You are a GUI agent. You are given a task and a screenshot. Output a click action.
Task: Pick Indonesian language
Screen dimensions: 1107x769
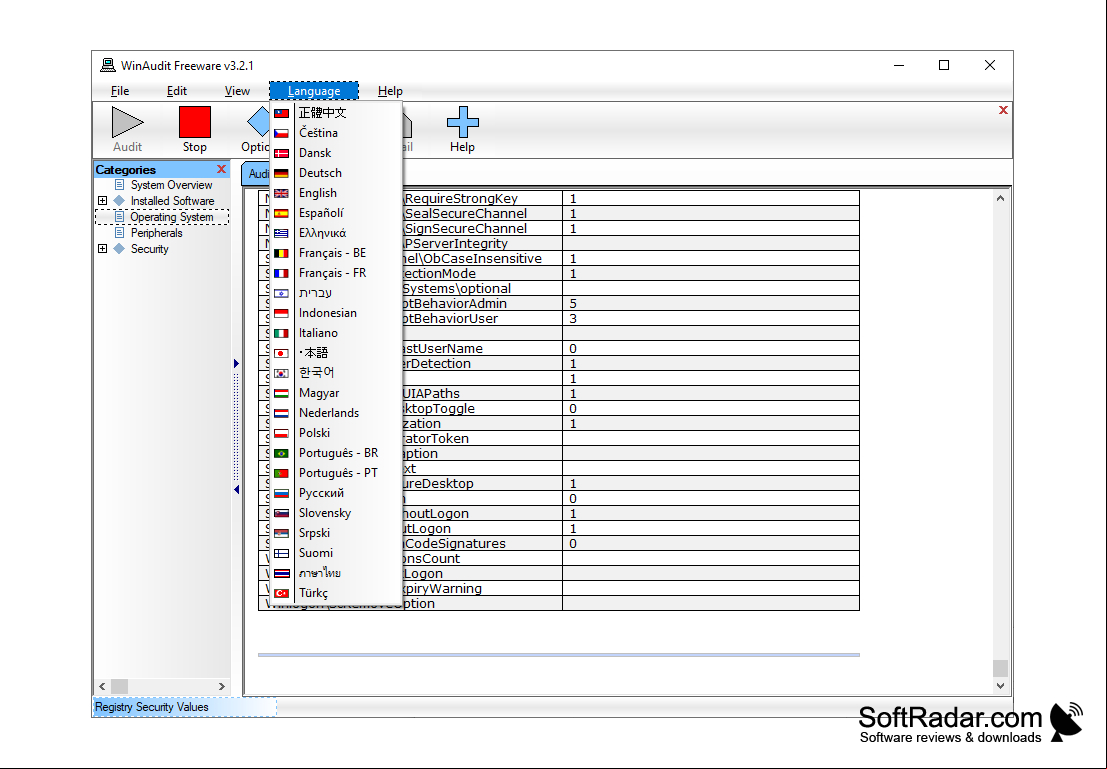336,313
